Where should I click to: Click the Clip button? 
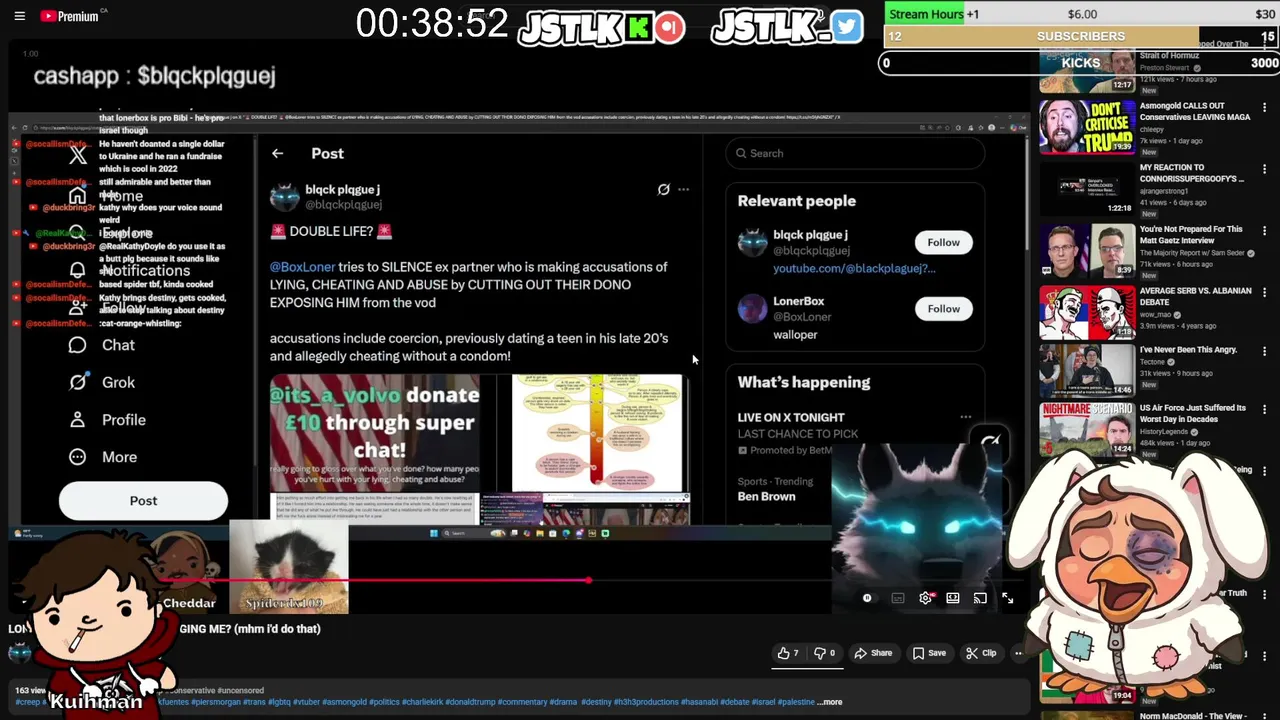981,653
